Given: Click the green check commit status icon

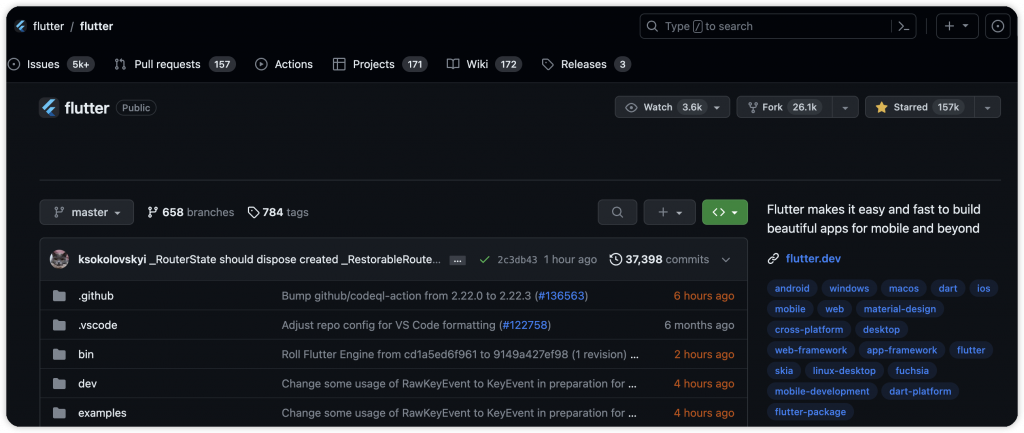Looking at the screenshot, I should [x=484, y=259].
